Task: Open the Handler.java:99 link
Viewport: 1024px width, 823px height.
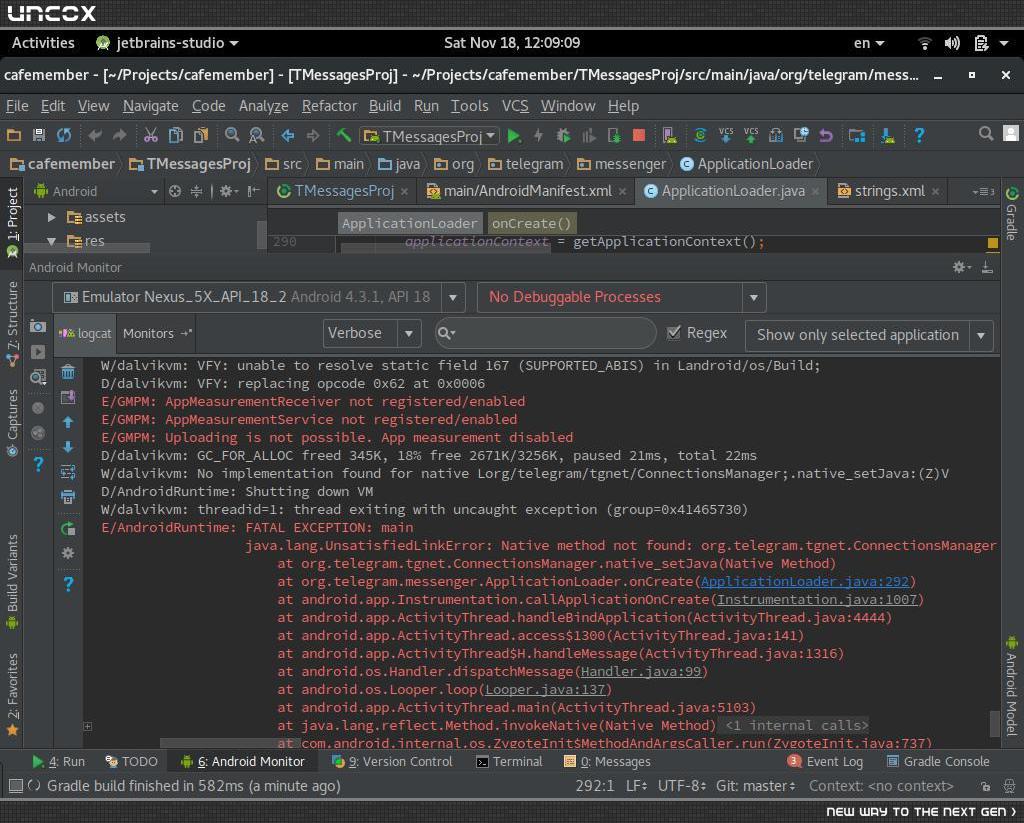Action: (641, 671)
